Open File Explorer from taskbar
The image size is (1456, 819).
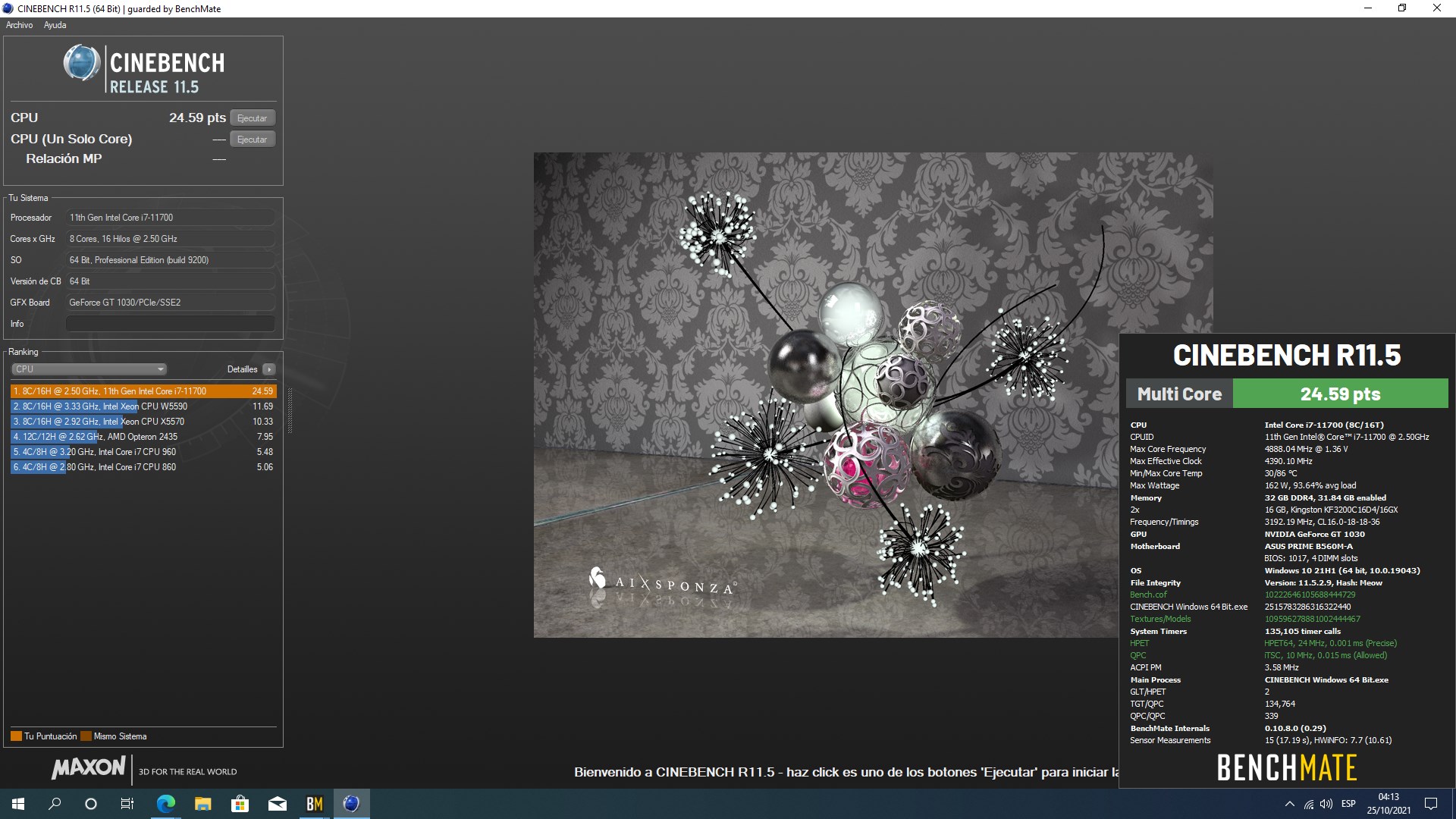(x=202, y=804)
